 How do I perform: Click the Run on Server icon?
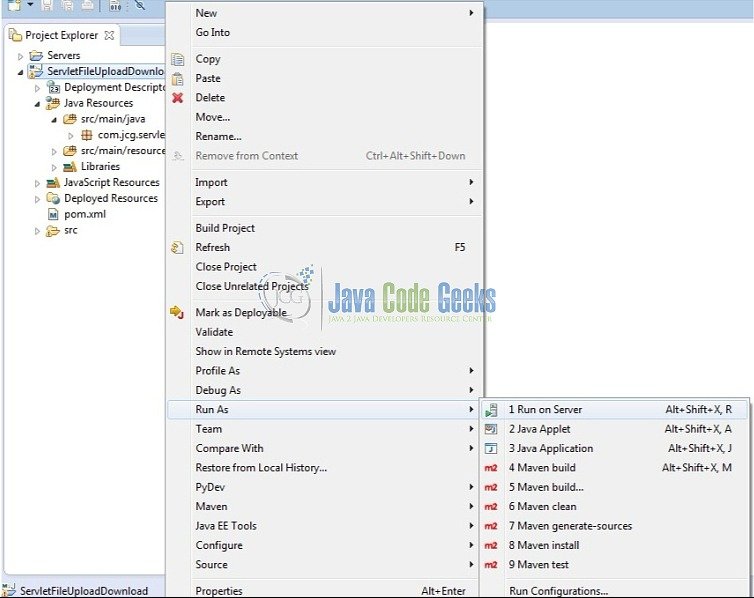point(491,410)
